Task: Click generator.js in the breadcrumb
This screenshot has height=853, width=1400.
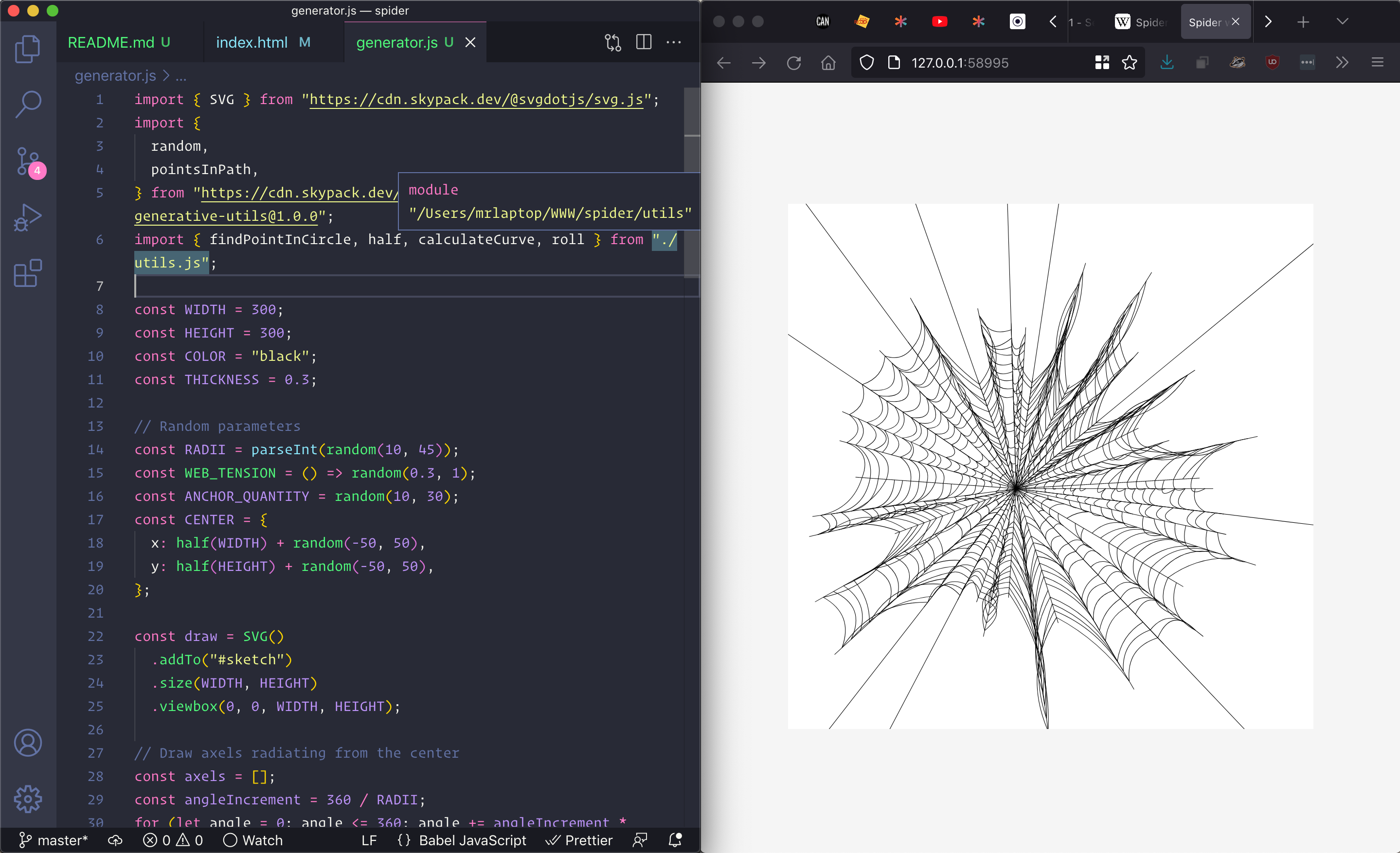Action: 115,75
